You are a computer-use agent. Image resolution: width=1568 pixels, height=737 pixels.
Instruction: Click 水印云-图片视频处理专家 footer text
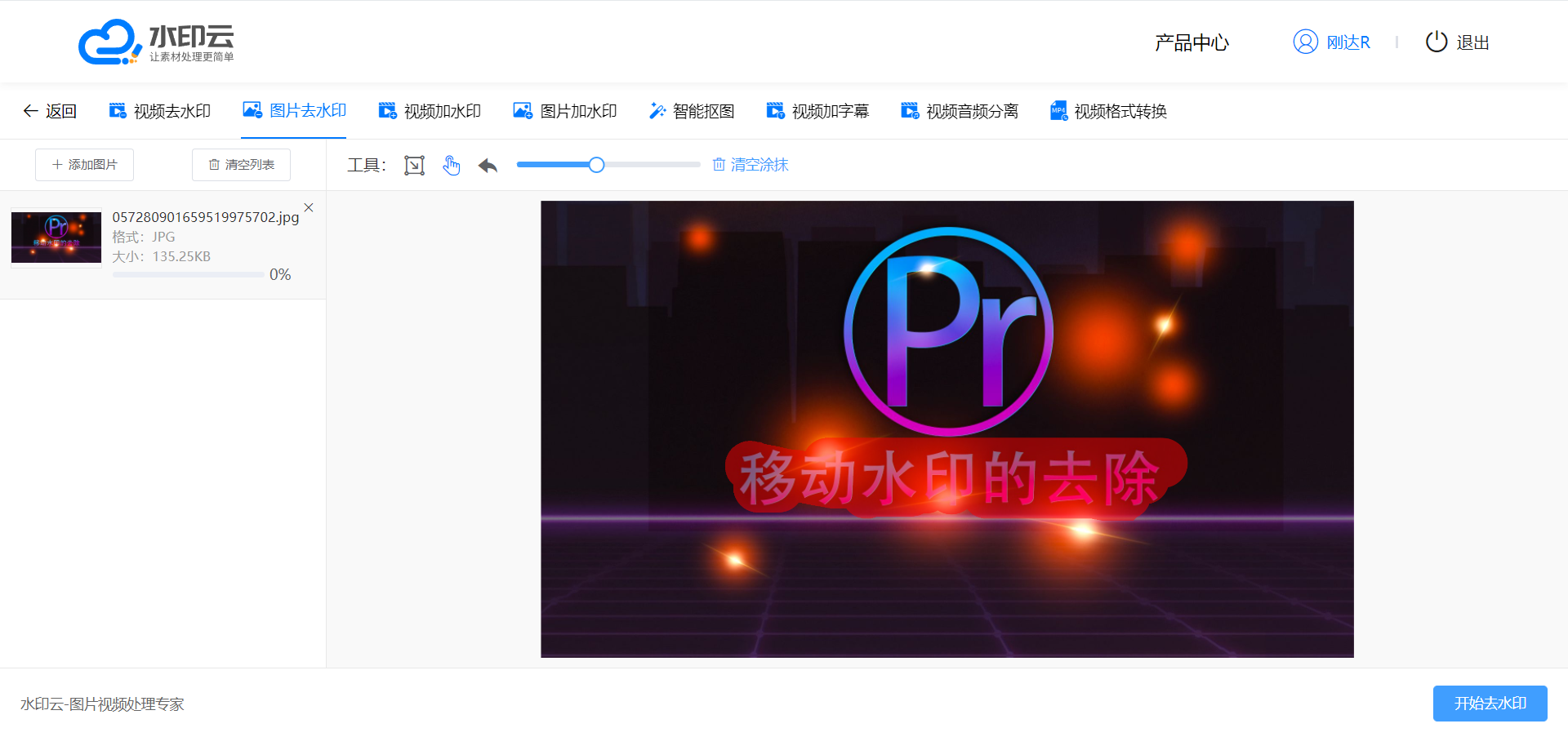102,704
